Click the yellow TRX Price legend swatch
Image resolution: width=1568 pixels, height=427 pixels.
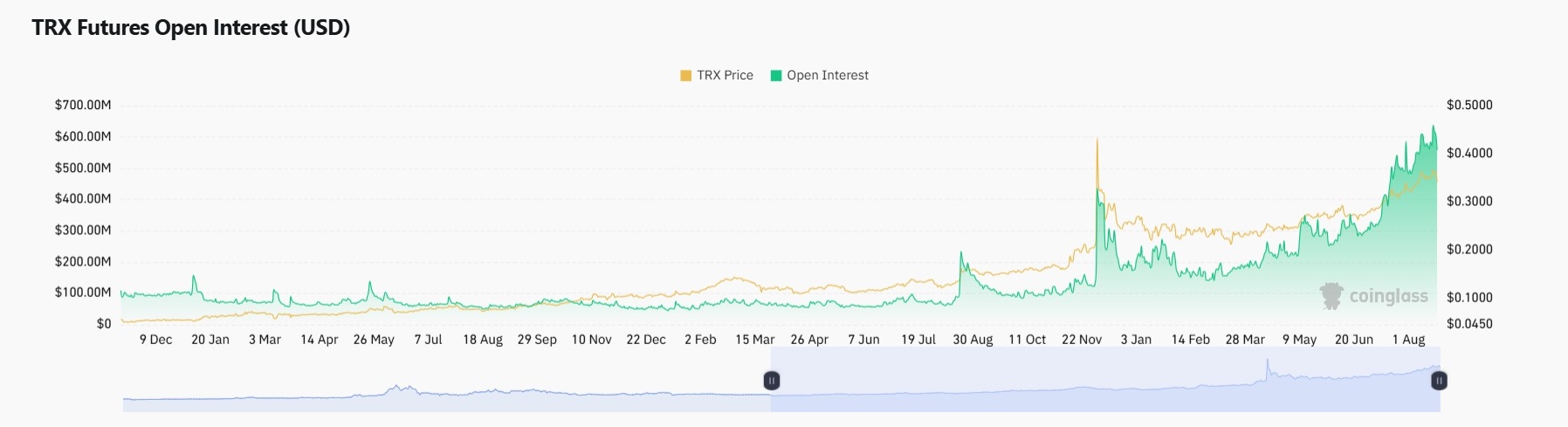[x=685, y=76]
